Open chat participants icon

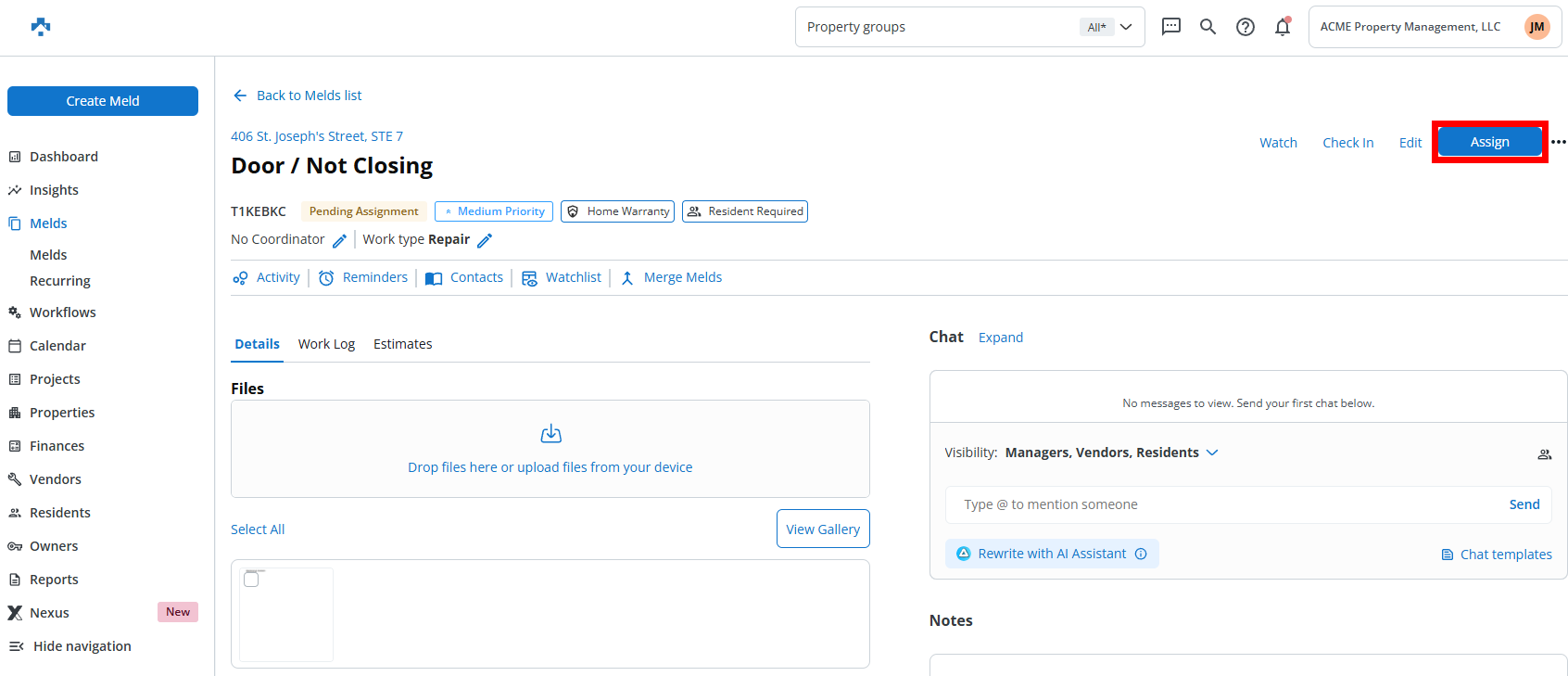1544,454
